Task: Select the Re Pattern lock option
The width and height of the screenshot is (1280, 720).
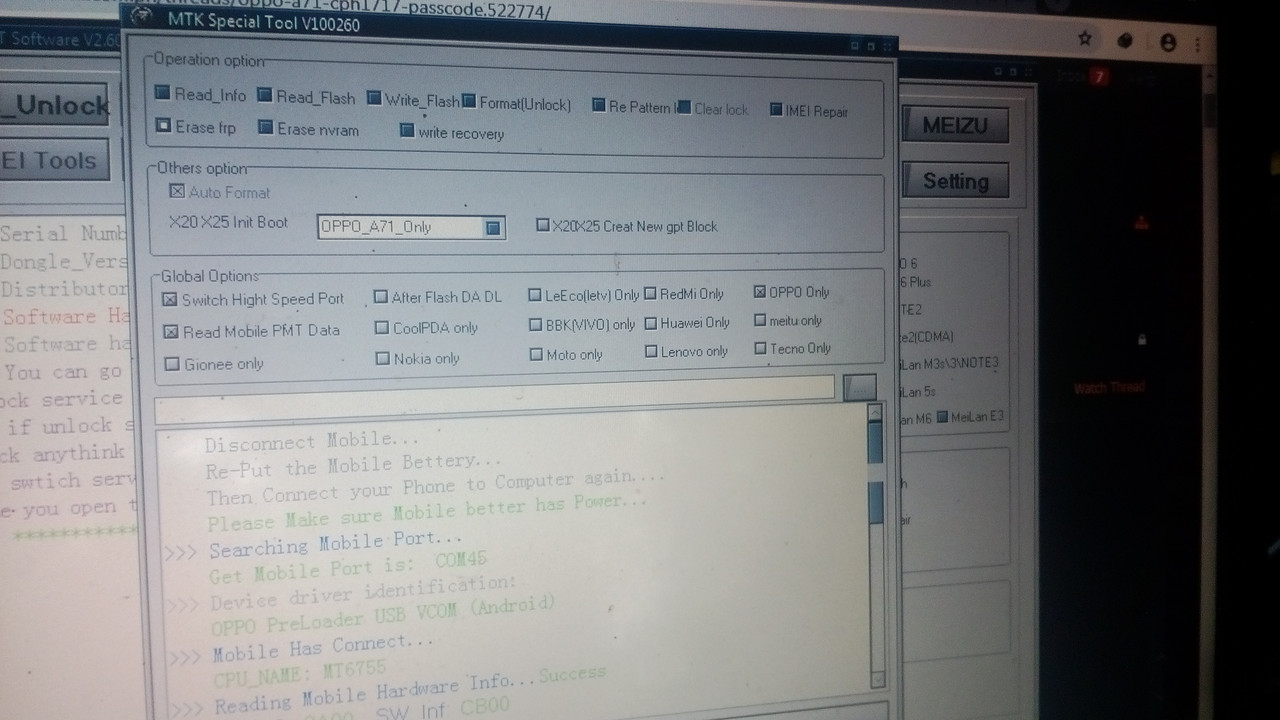Action: 598,105
